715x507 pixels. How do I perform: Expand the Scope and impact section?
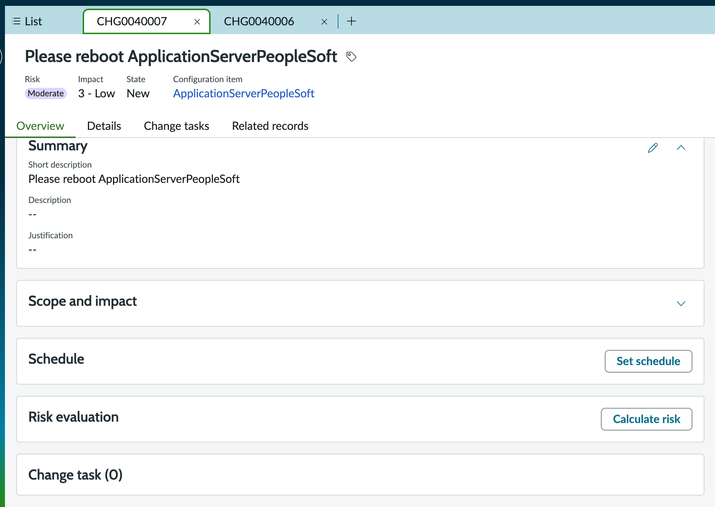pyautogui.click(x=681, y=303)
